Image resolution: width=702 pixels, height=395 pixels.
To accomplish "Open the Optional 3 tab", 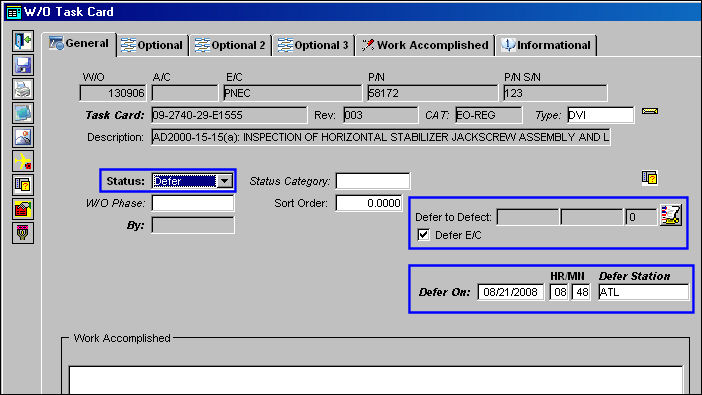I will click(x=313, y=45).
